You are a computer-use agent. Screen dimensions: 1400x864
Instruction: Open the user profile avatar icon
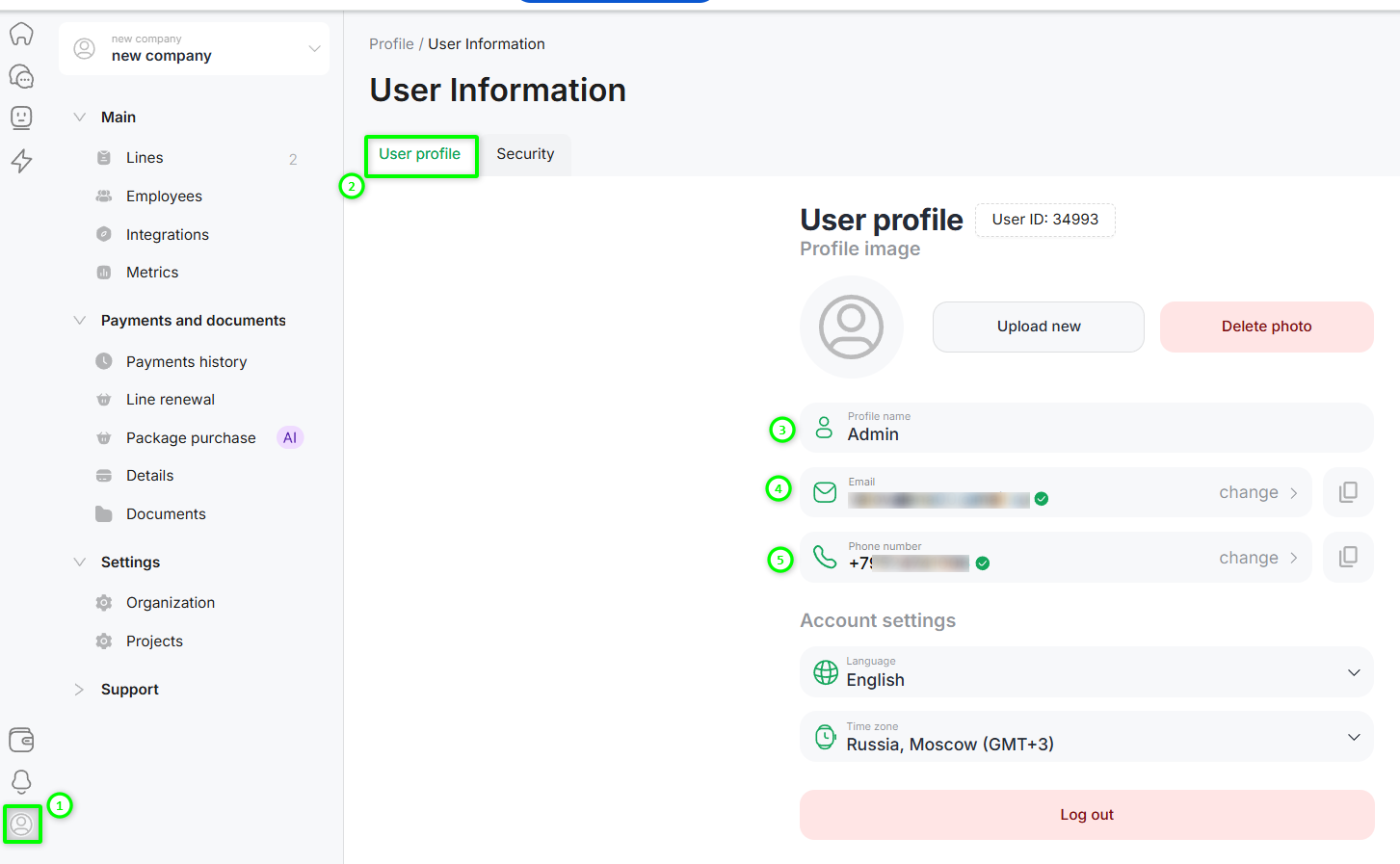point(21,825)
